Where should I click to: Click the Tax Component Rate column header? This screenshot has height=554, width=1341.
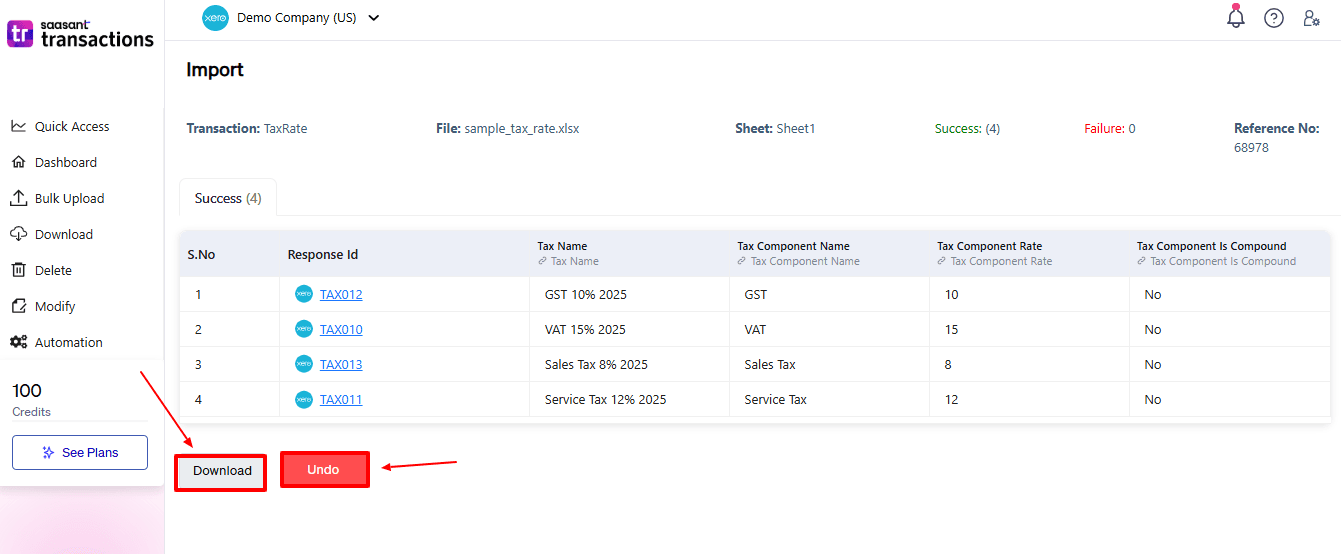pyautogui.click(x=987, y=246)
